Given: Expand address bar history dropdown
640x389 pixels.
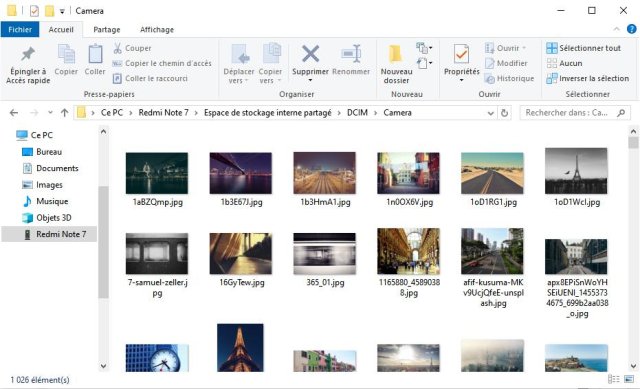Looking at the screenshot, I should click(x=491, y=113).
